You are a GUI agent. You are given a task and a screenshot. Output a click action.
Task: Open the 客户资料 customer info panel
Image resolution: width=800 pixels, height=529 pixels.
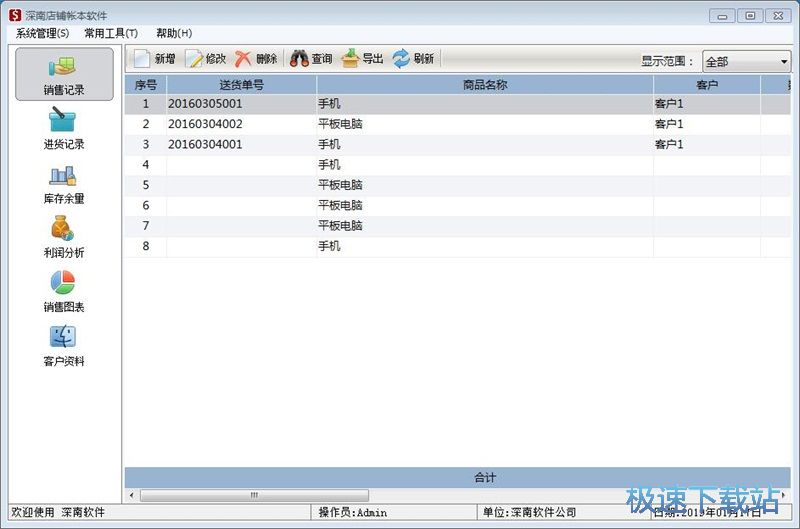pos(64,346)
